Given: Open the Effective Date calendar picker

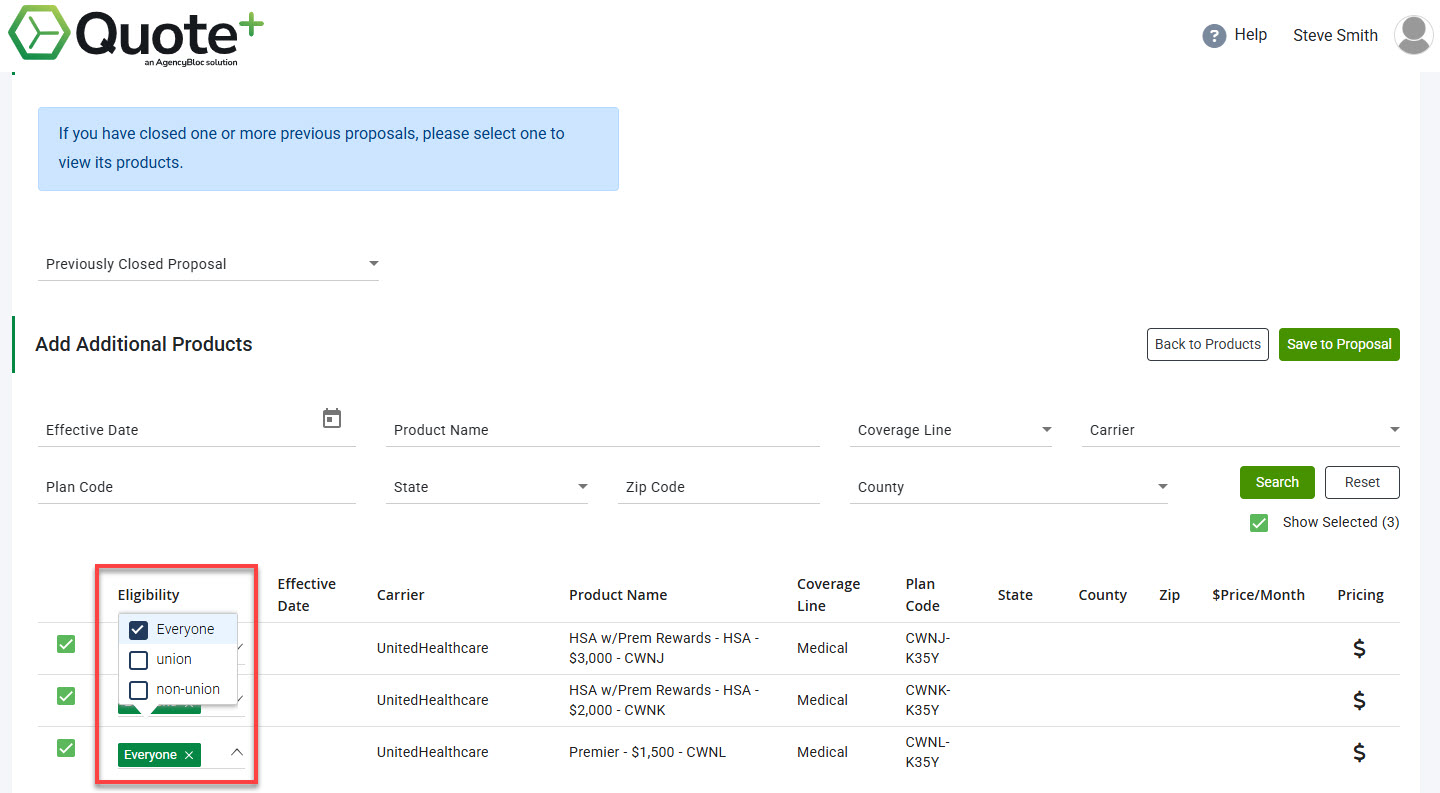Looking at the screenshot, I should 331,418.
